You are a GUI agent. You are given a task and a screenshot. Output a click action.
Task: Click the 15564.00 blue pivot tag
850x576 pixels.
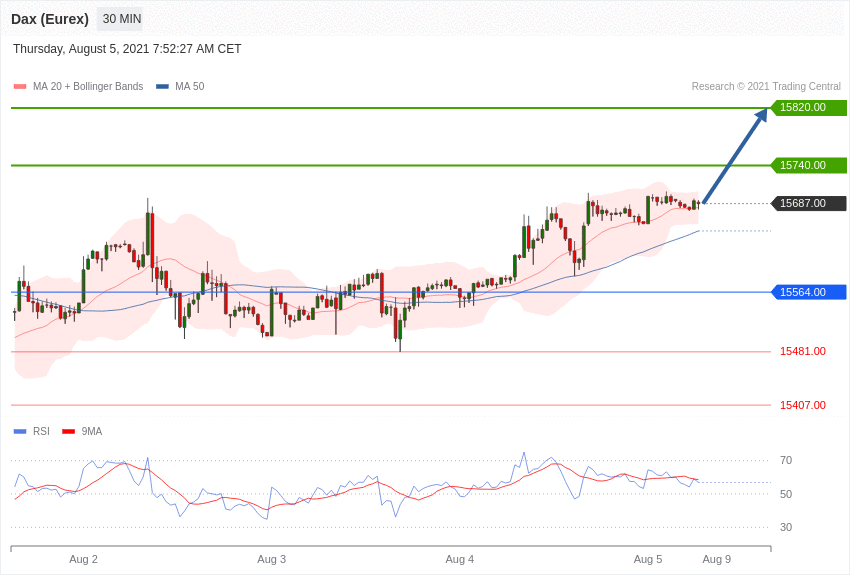[808, 292]
